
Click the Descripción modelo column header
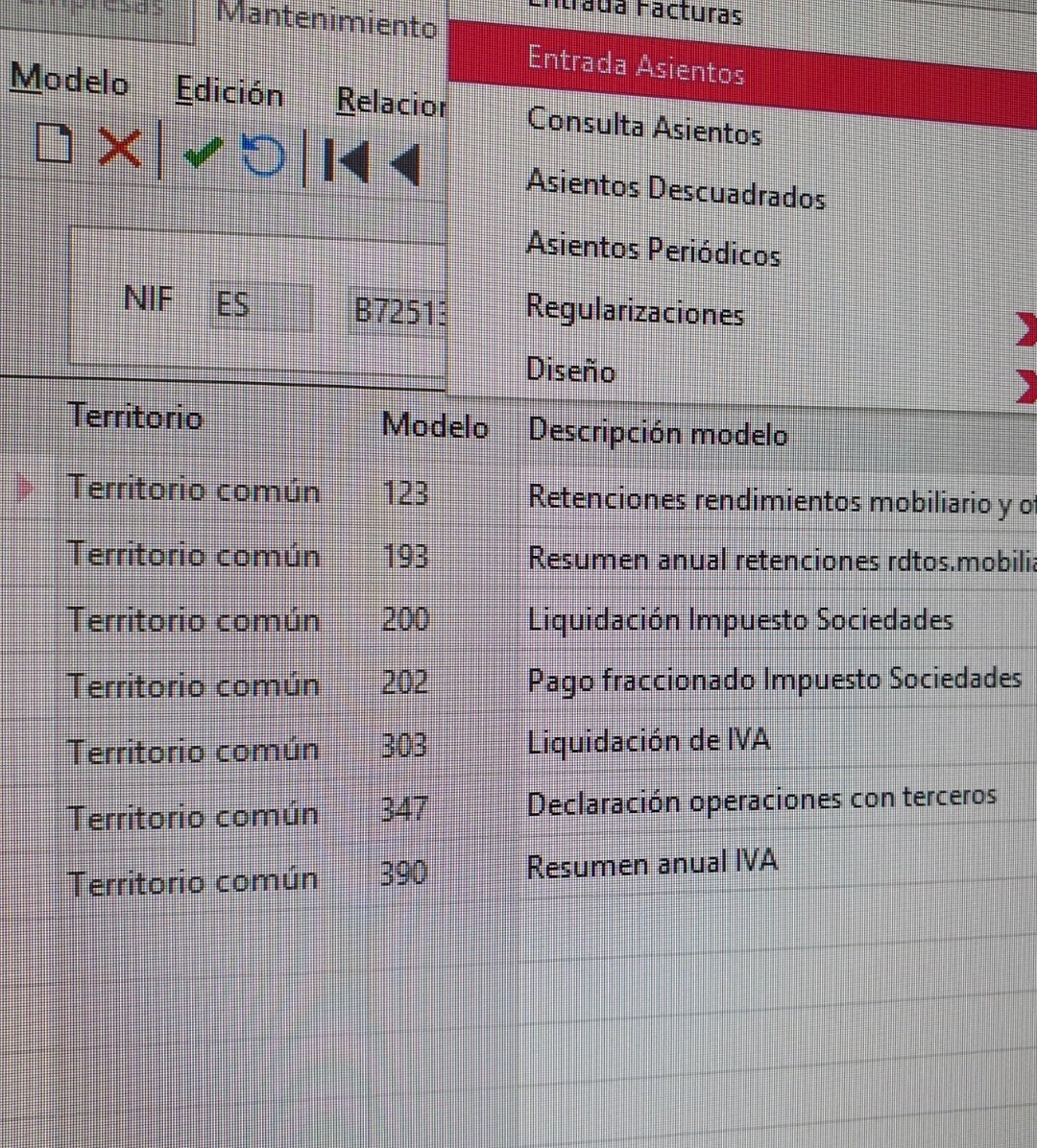point(658,433)
